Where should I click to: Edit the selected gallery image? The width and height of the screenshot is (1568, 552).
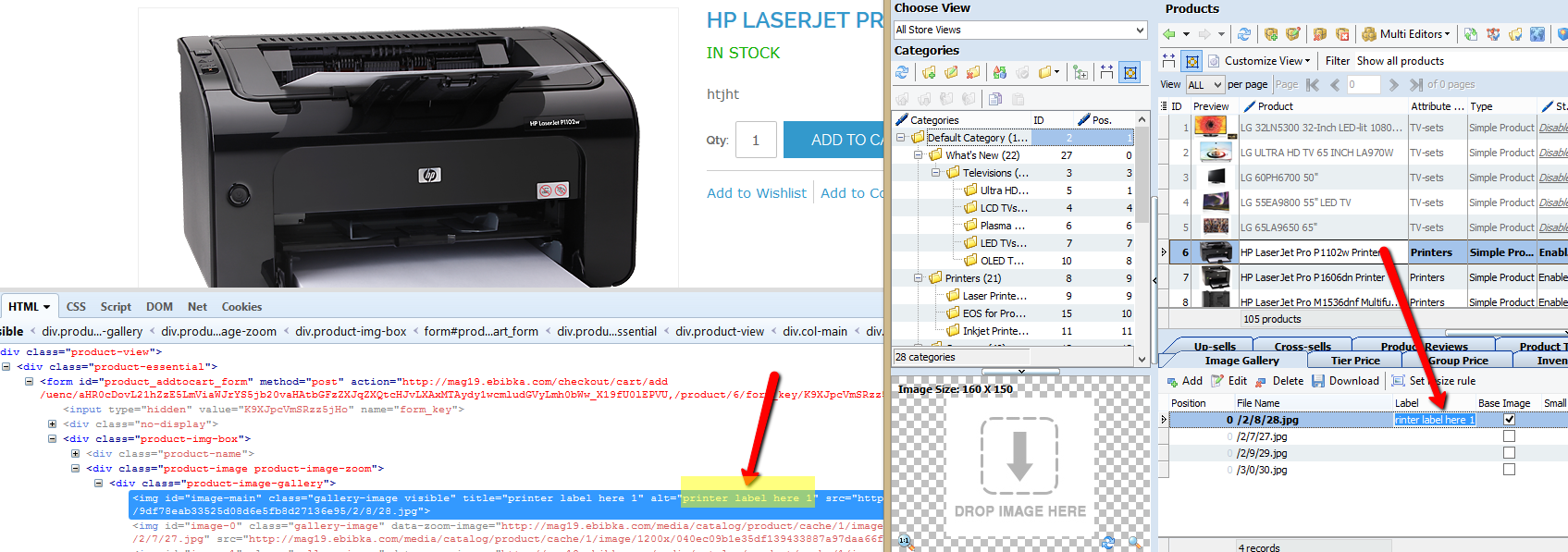click(1228, 381)
